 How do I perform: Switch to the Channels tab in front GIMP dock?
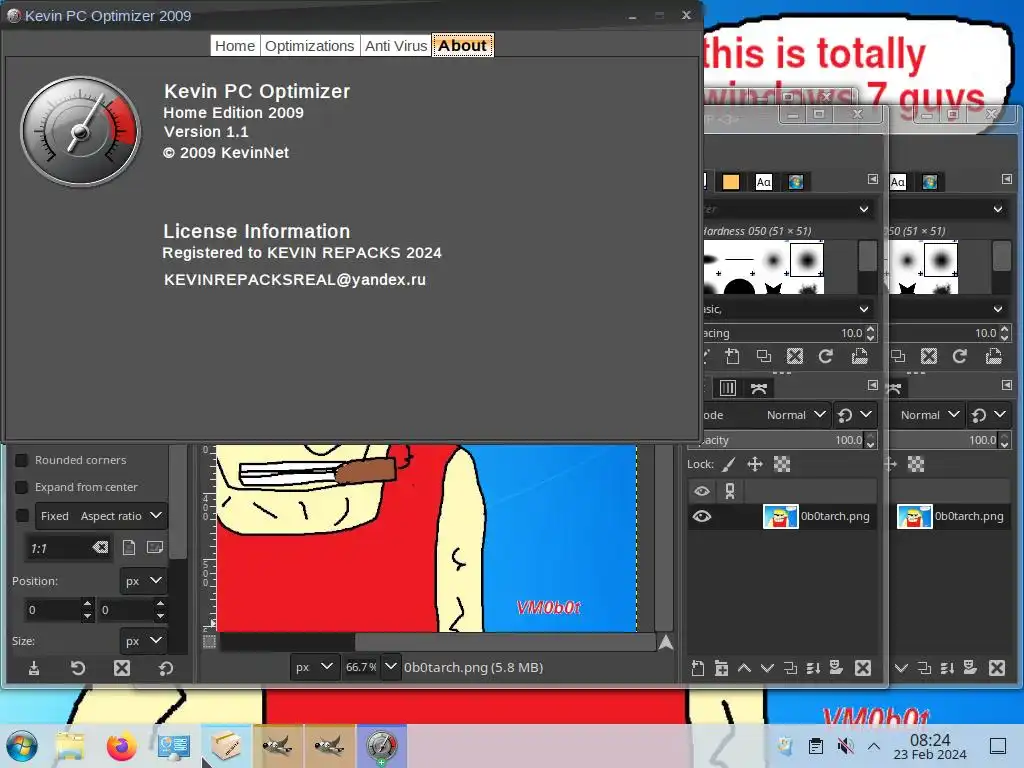click(728, 388)
